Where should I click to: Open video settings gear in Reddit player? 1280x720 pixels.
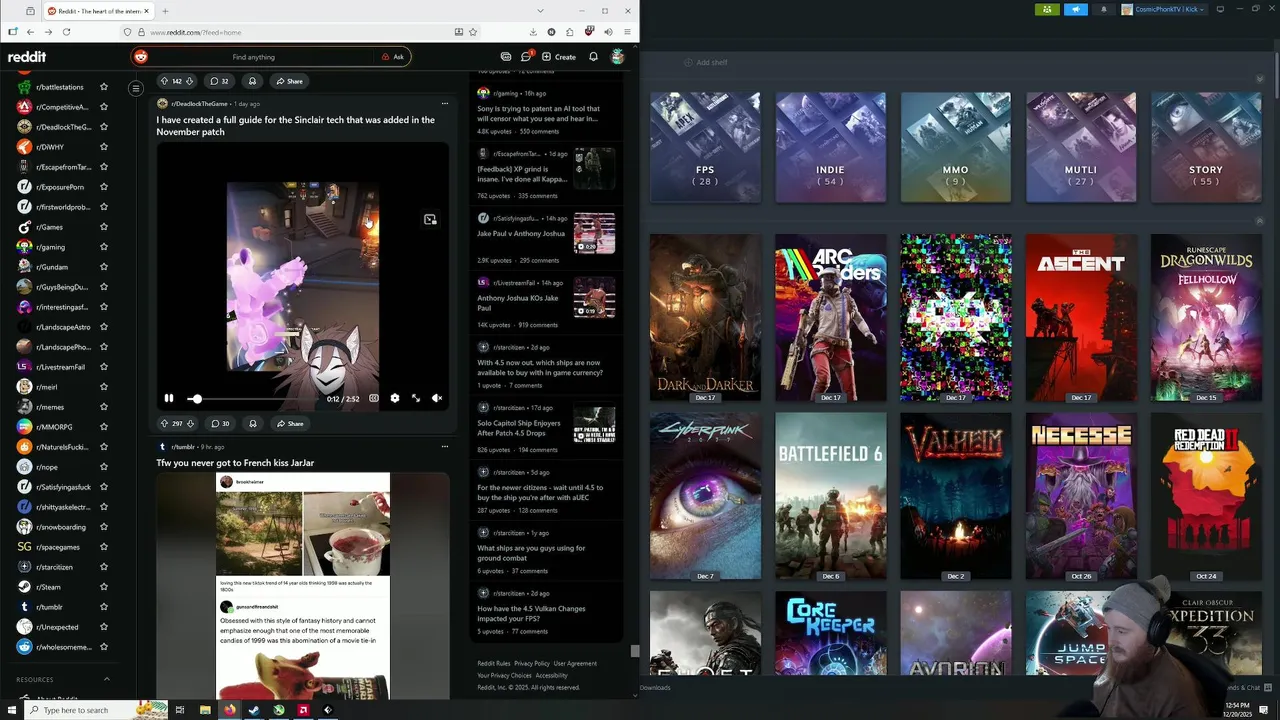(395, 398)
